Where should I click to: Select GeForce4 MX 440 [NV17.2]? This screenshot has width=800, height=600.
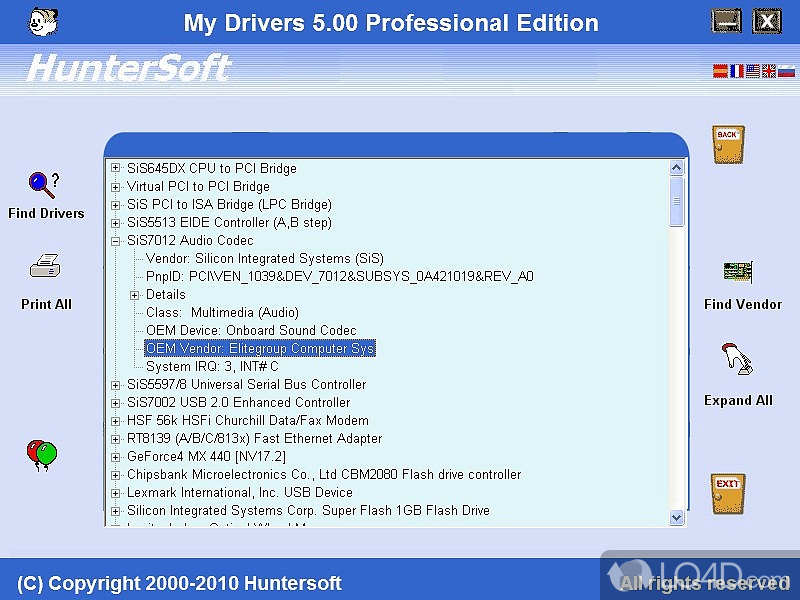[206, 456]
